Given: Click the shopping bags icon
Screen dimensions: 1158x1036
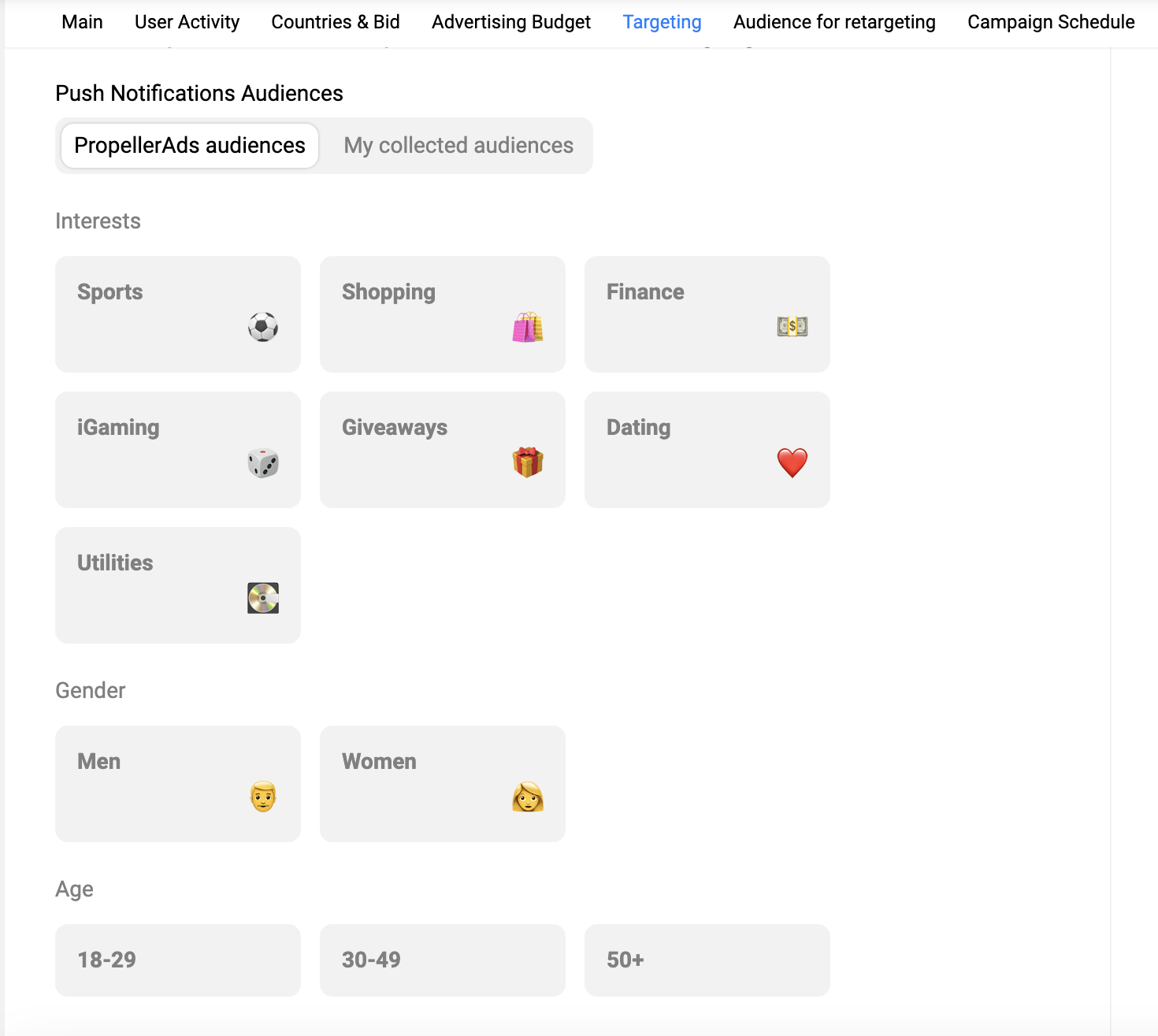Looking at the screenshot, I should click(528, 327).
